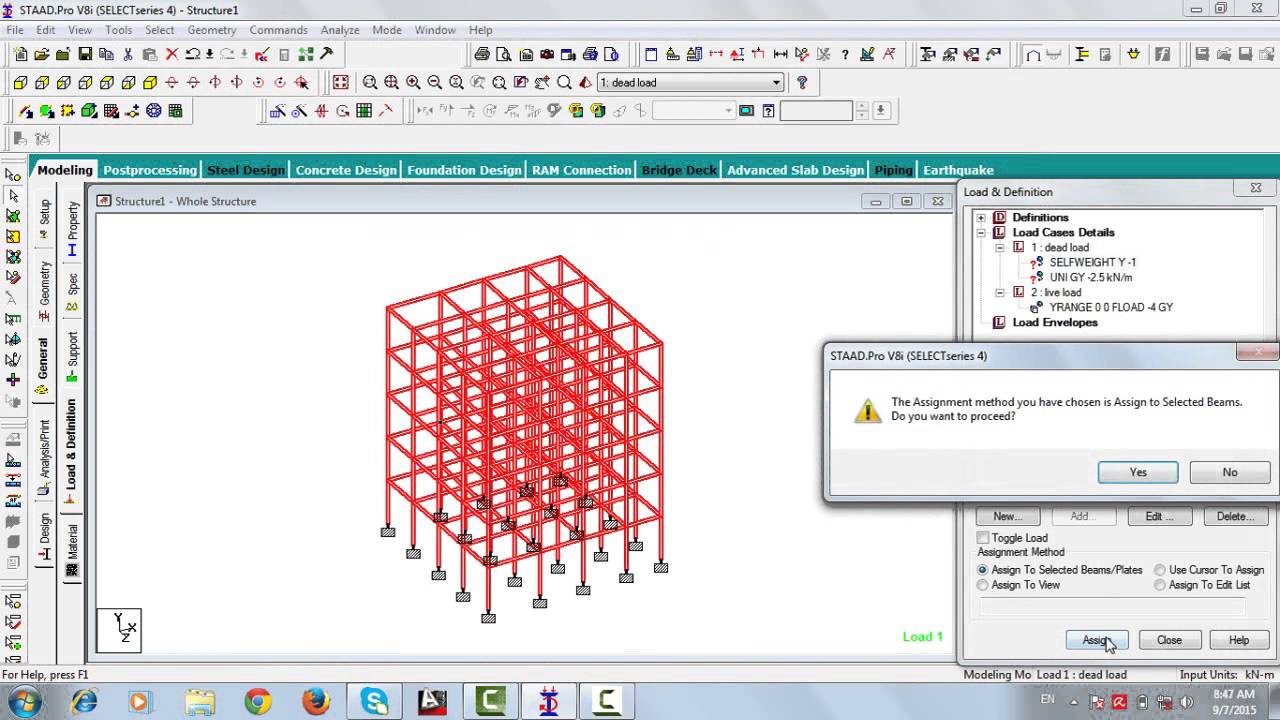
Task: Click the New structure icon
Action: [x=20, y=54]
